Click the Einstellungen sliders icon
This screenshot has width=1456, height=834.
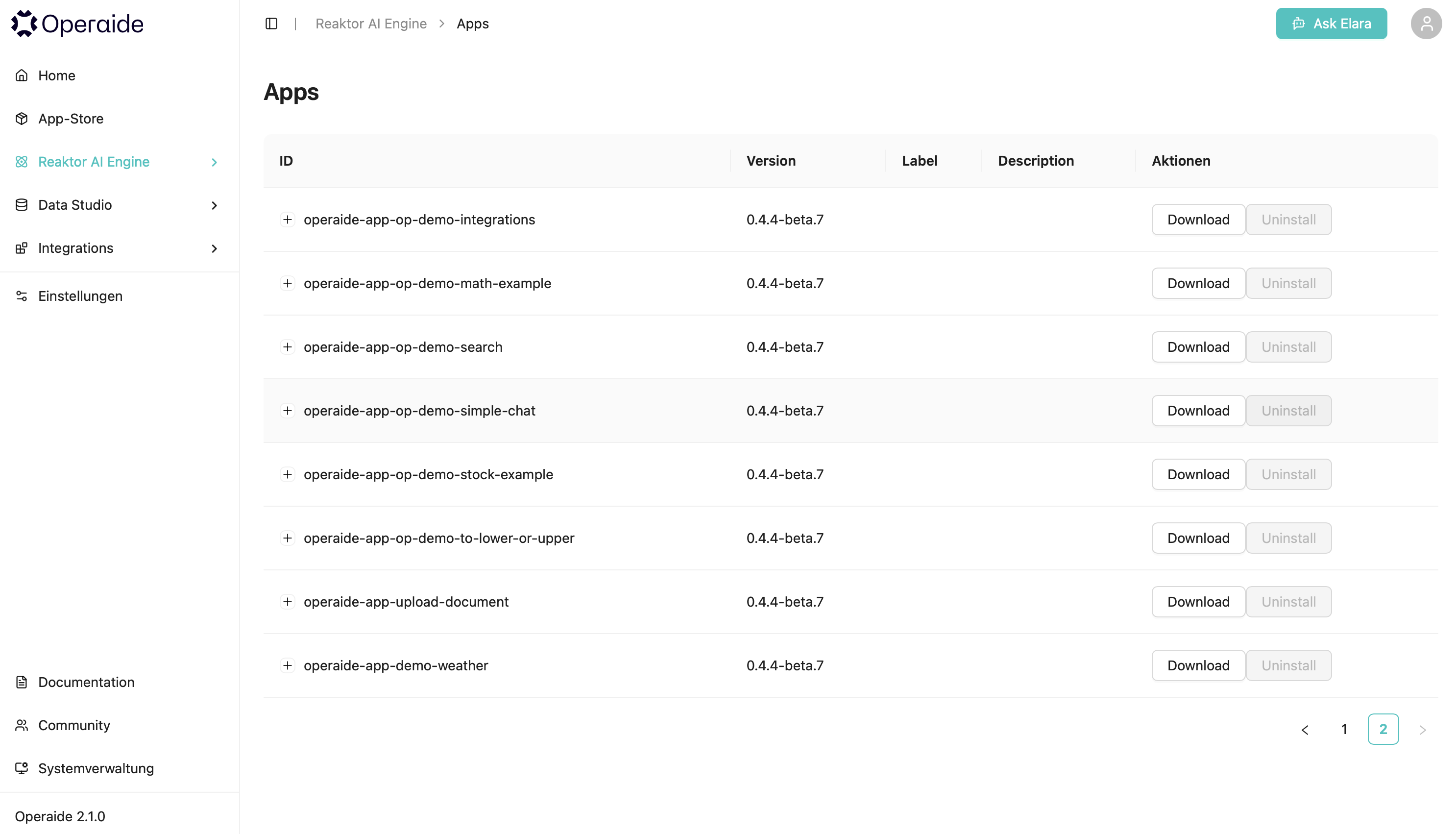click(x=22, y=296)
